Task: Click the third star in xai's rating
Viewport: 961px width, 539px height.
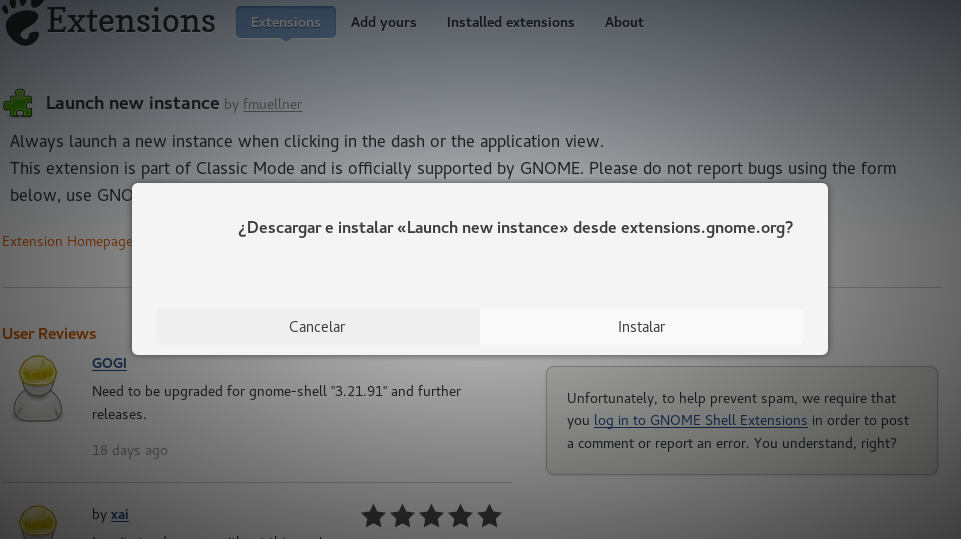Action: (431, 516)
